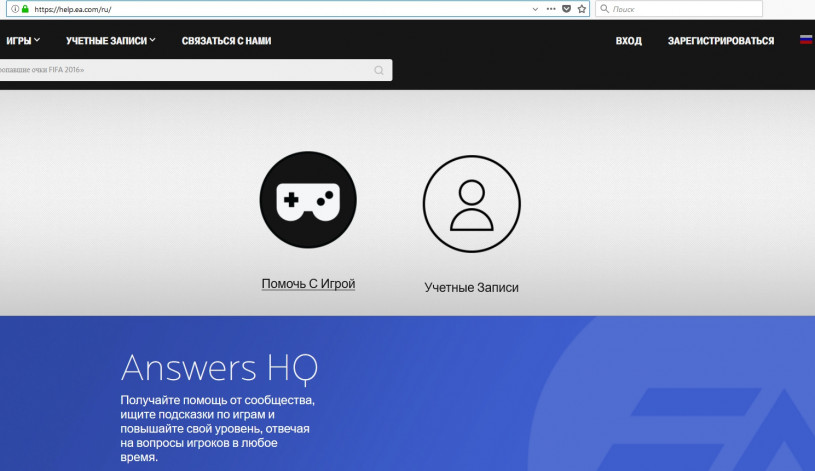Open the Связаться с нами page
The height and width of the screenshot is (471, 815).
pyautogui.click(x=226, y=41)
